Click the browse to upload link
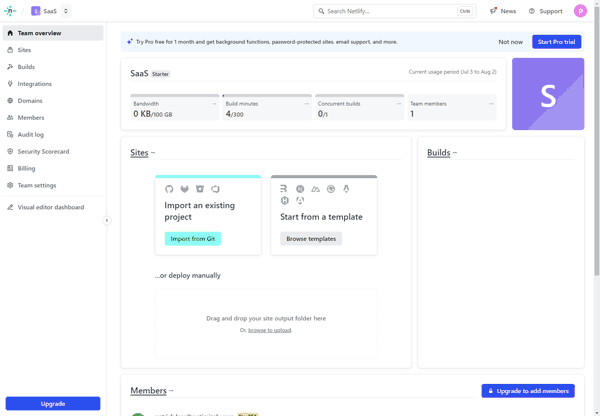 [269, 330]
